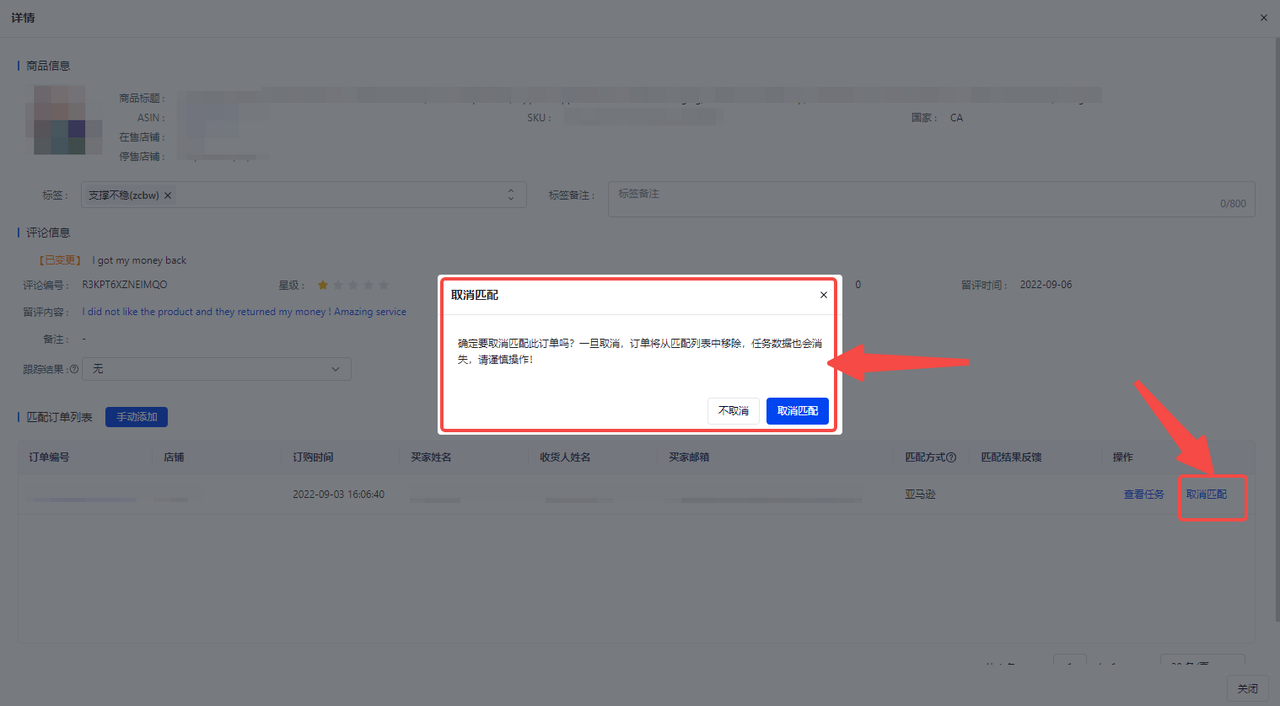Viewport: 1280px width, 706px height.
Task: Click the 订单编号 column header
Action: [49, 457]
